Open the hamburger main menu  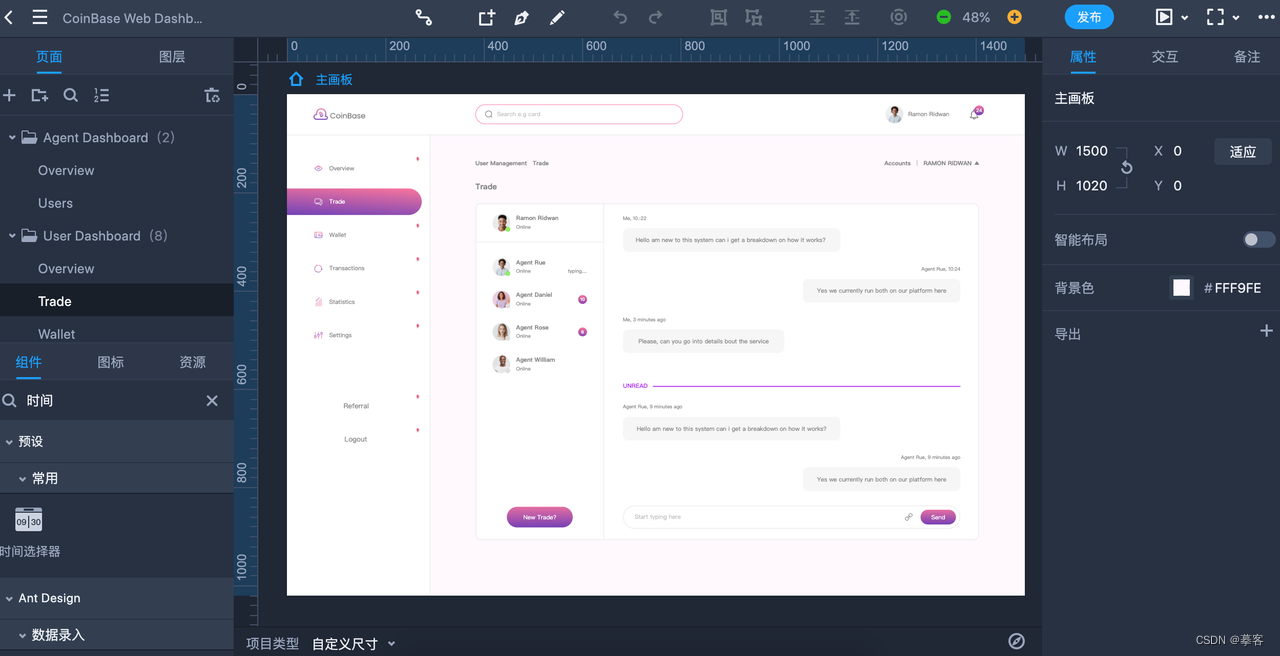(40, 17)
